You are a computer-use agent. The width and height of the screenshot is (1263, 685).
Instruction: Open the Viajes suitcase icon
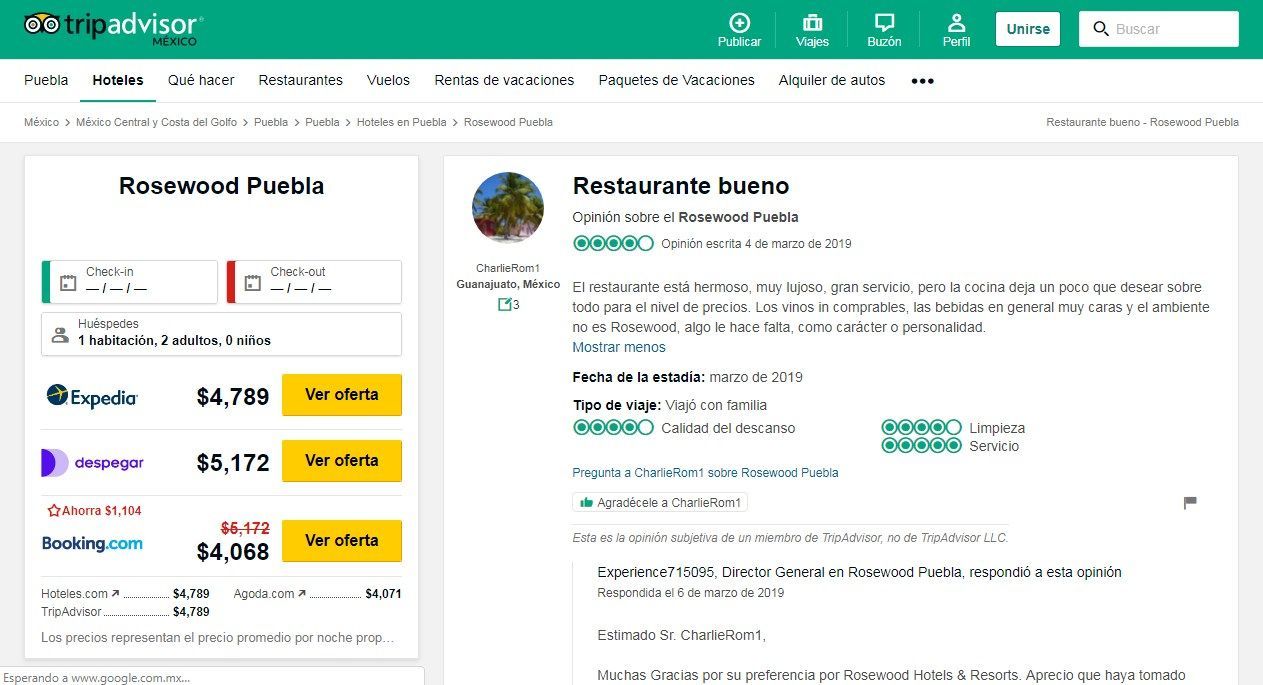click(x=812, y=22)
